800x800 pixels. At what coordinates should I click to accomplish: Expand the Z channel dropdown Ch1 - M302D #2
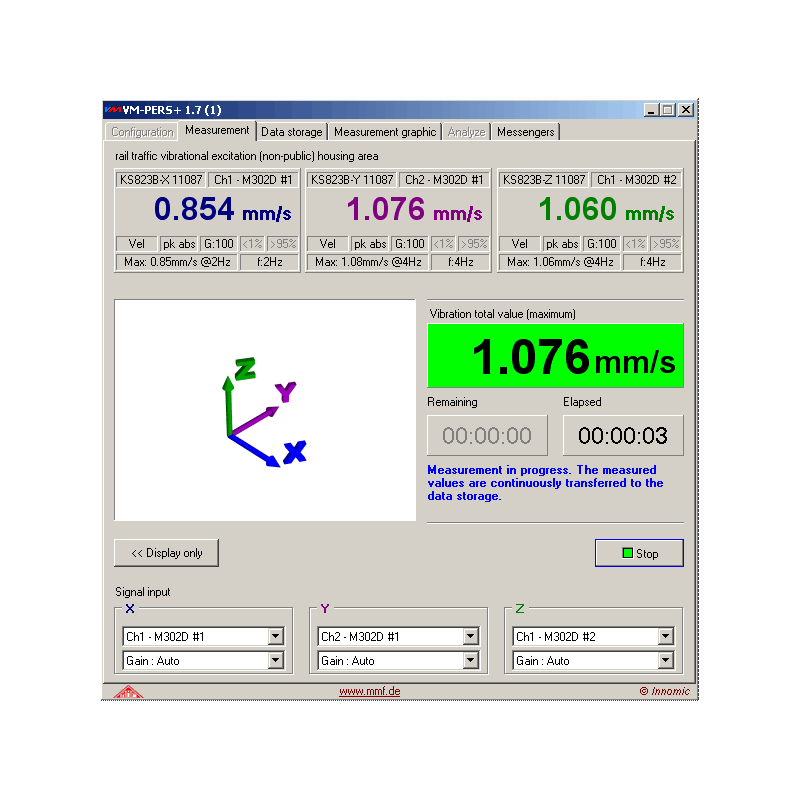665,636
